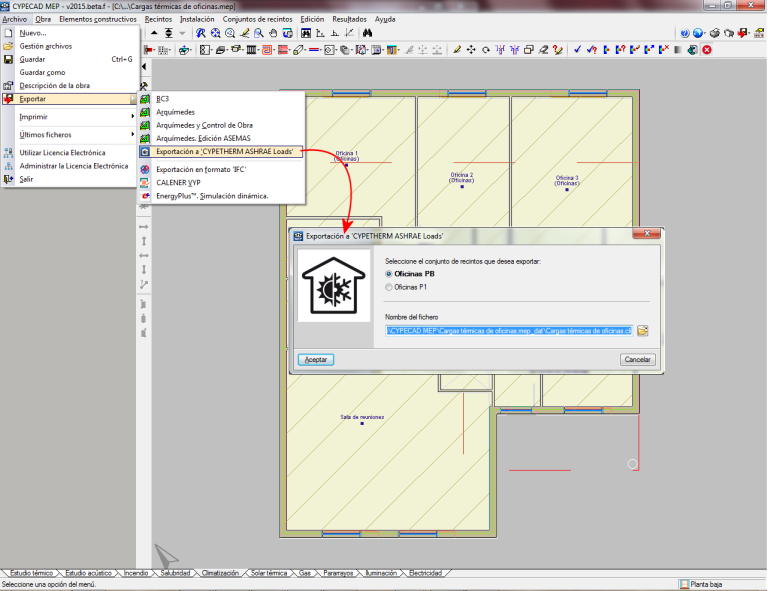This screenshot has width=768, height=591.
Task: Click the Nuevo new file icon
Action: pos(9,33)
